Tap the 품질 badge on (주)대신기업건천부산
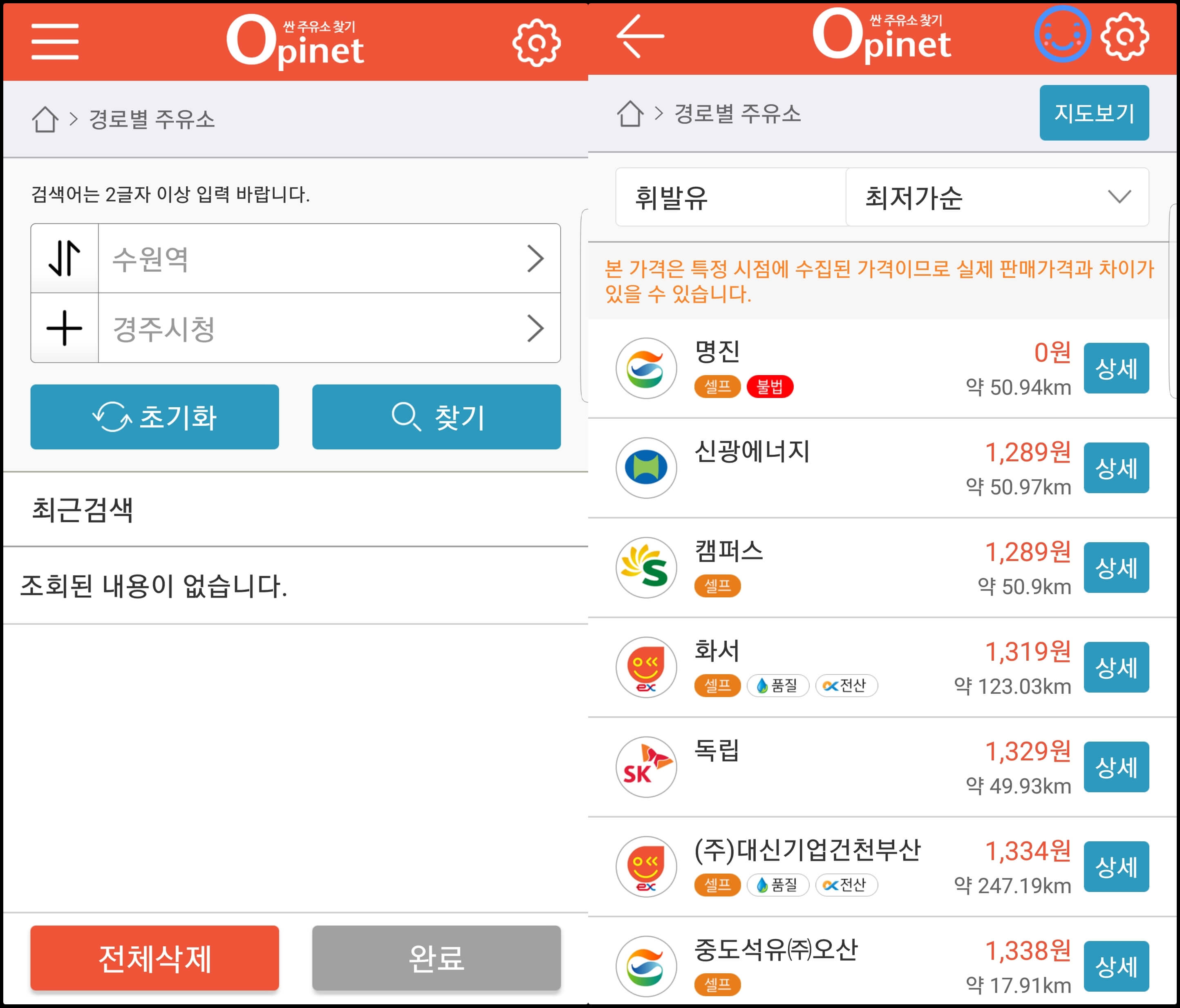 777,885
